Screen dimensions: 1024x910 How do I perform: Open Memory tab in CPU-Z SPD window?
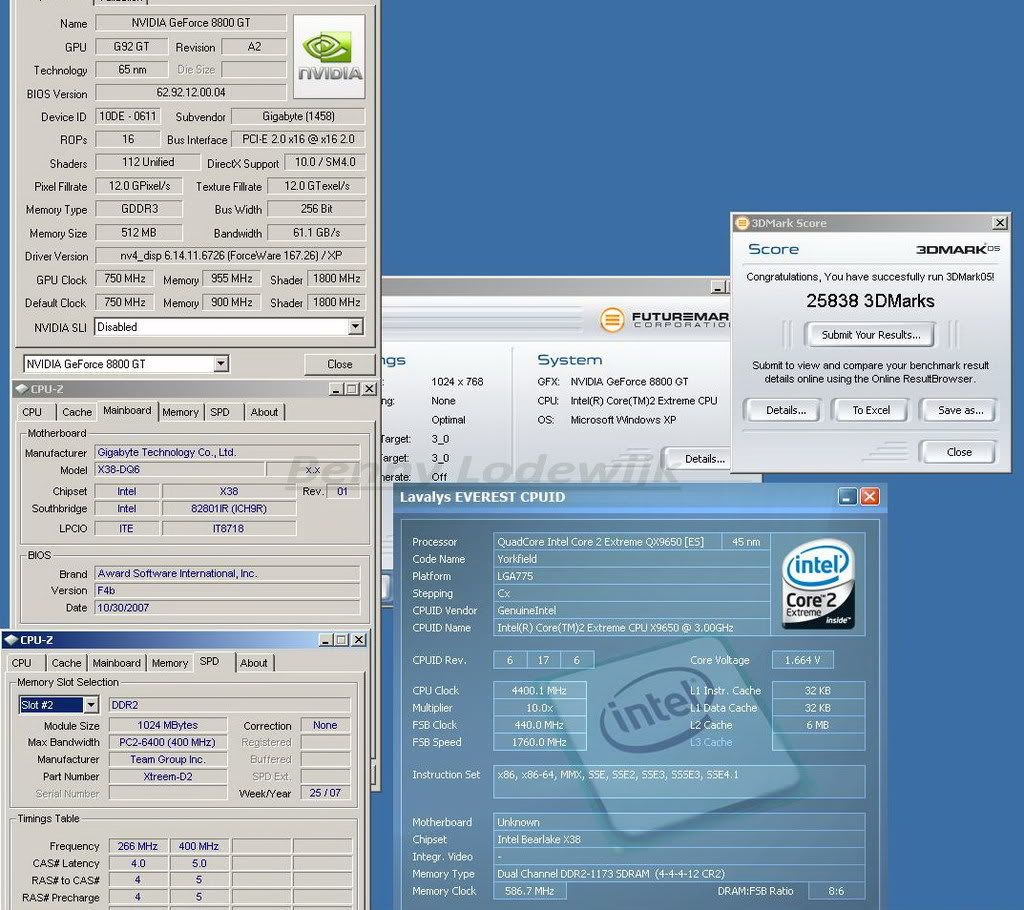point(170,663)
